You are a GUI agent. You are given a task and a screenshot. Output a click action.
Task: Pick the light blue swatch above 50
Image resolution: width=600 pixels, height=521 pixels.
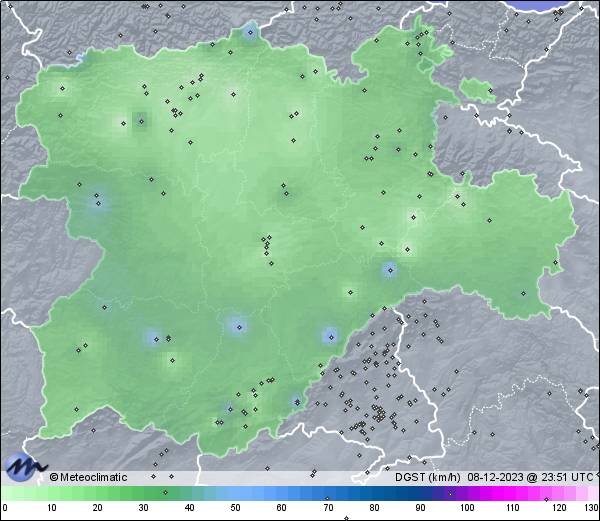tap(236, 494)
